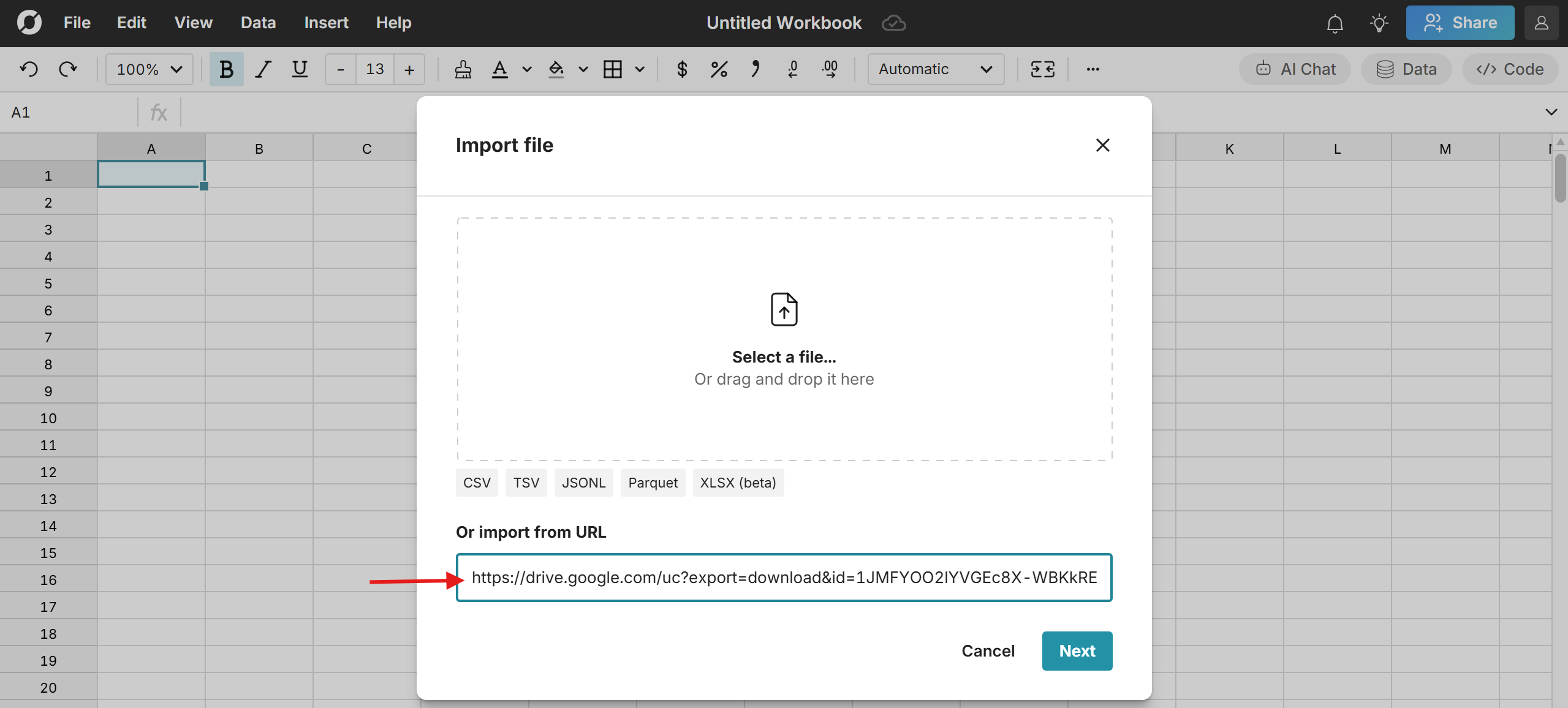The image size is (1568, 708).
Task: Click the import from URL field
Action: coord(784,577)
